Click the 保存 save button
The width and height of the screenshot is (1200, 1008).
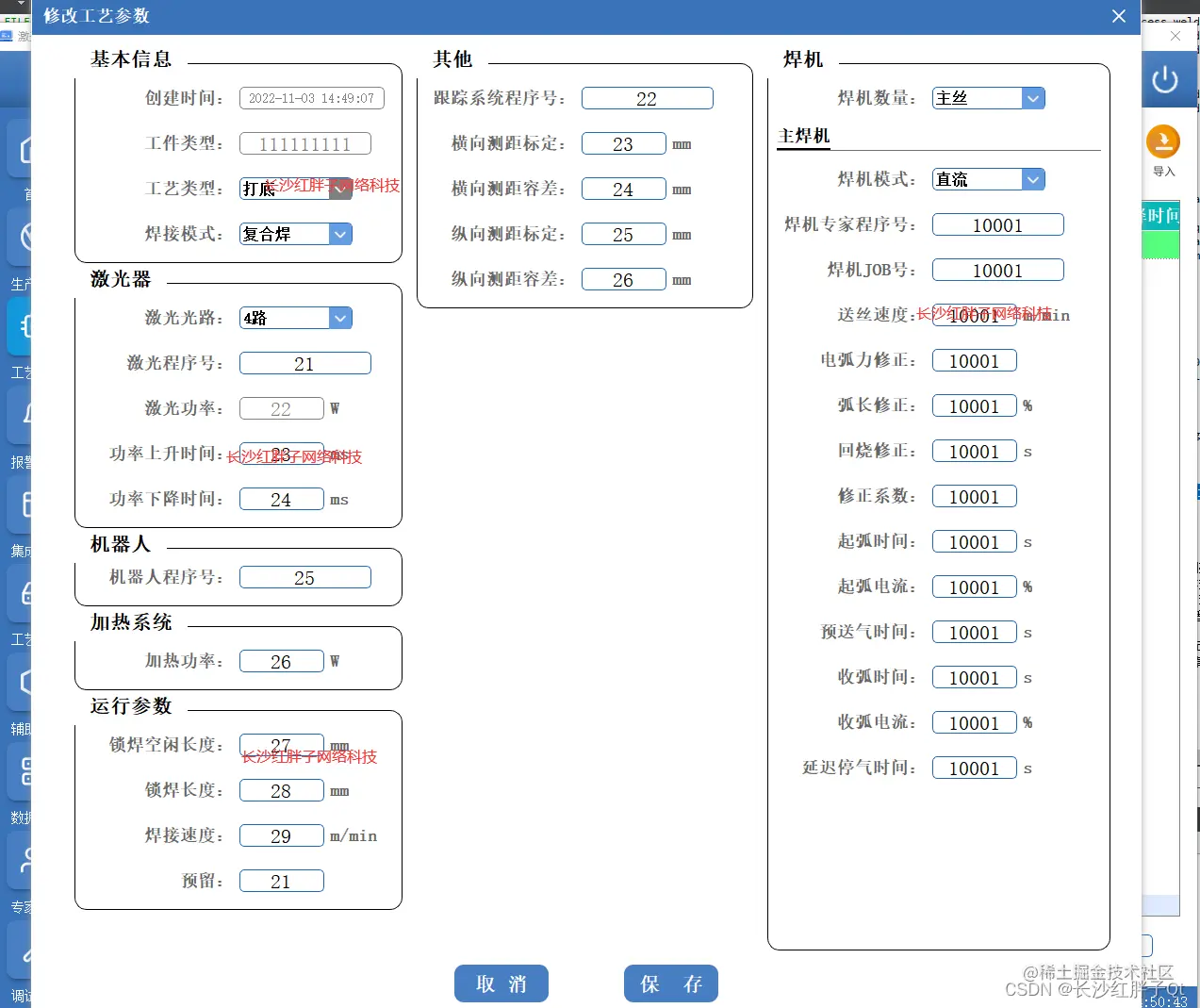(x=670, y=983)
